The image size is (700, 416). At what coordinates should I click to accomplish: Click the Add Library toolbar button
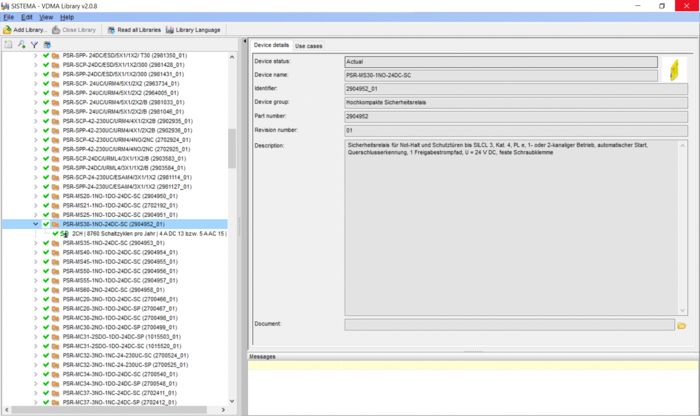pyautogui.click(x=25, y=30)
